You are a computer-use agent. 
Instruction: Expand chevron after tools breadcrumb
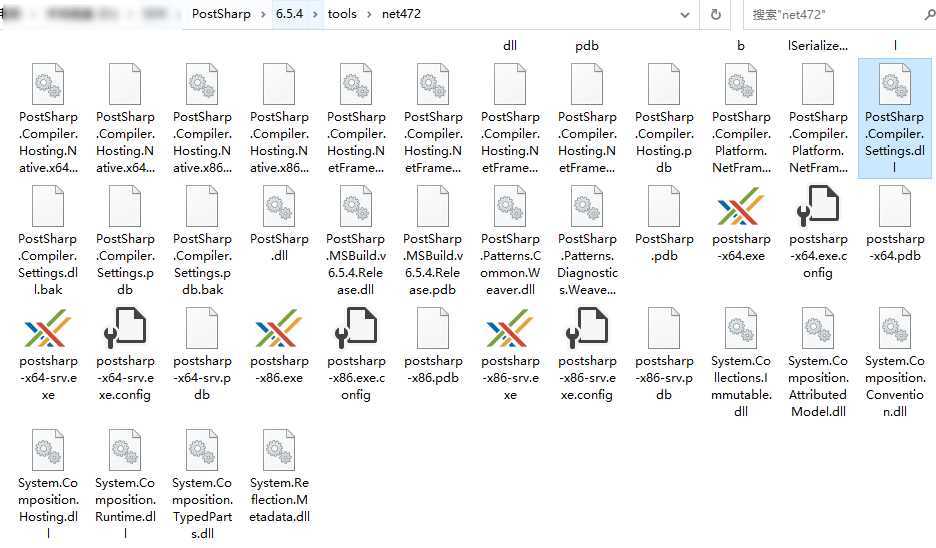click(x=369, y=14)
